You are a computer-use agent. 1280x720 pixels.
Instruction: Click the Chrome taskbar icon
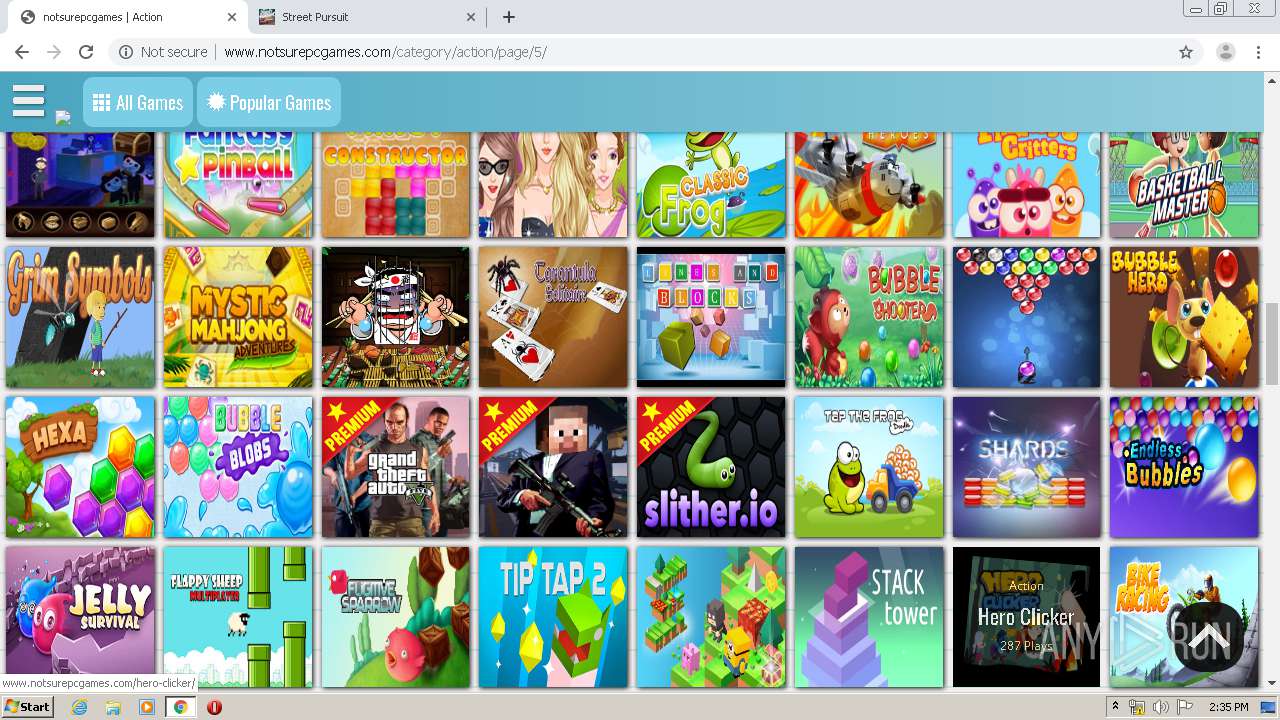[x=180, y=707]
